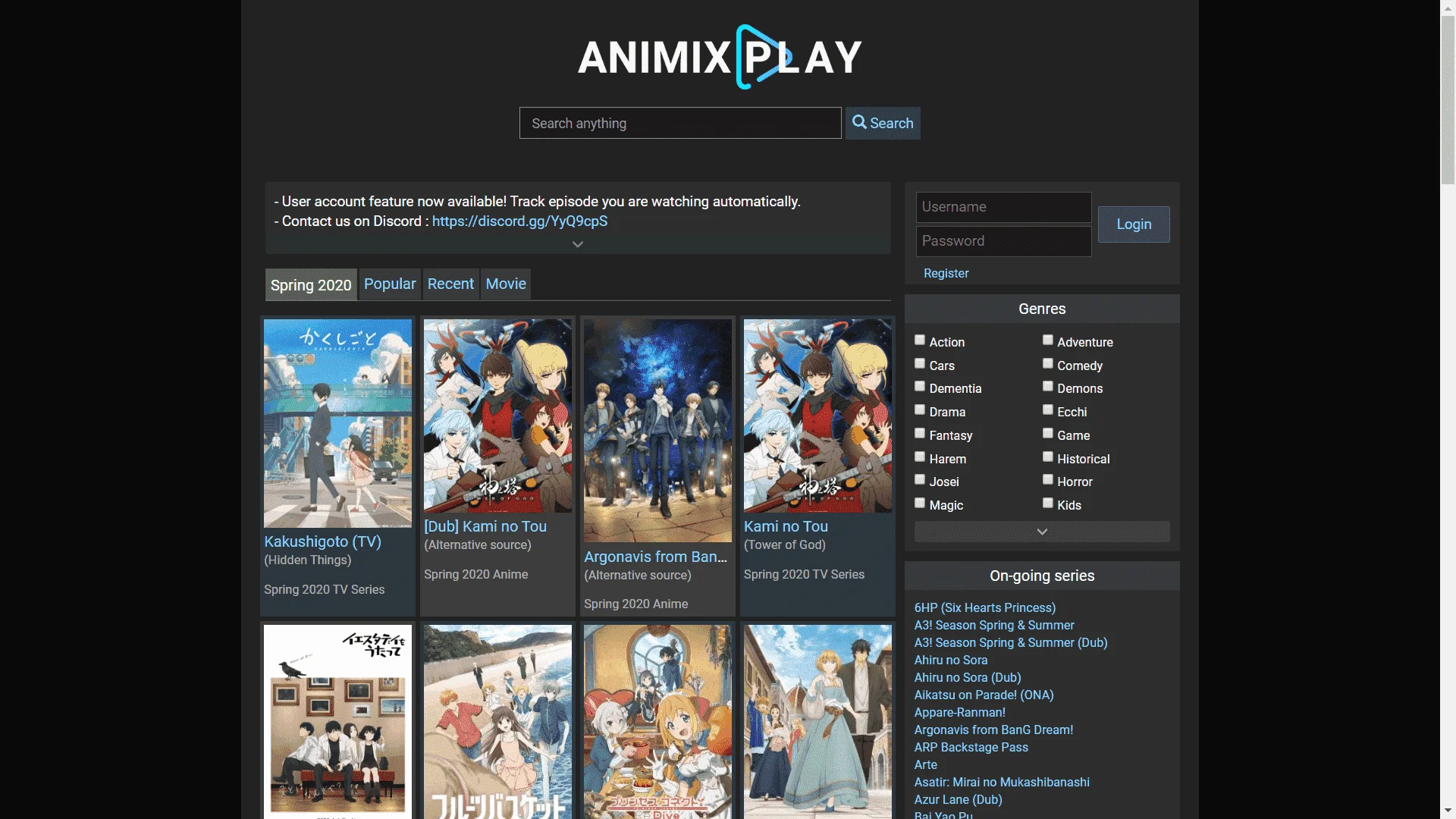Tick the Dementia genre checkbox
The height and width of the screenshot is (819, 1456).
[x=920, y=387]
